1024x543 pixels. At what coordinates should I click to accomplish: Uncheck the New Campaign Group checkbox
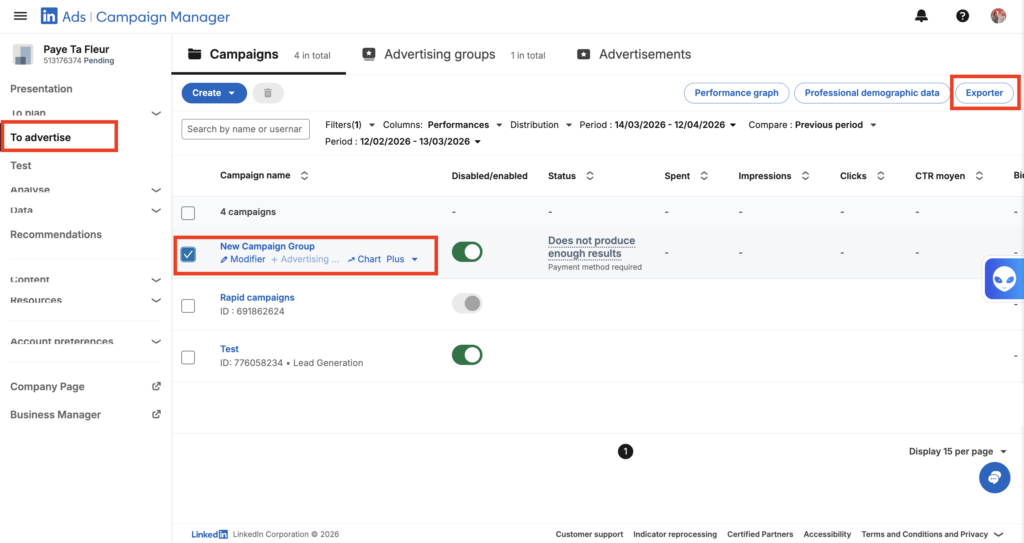coord(188,254)
